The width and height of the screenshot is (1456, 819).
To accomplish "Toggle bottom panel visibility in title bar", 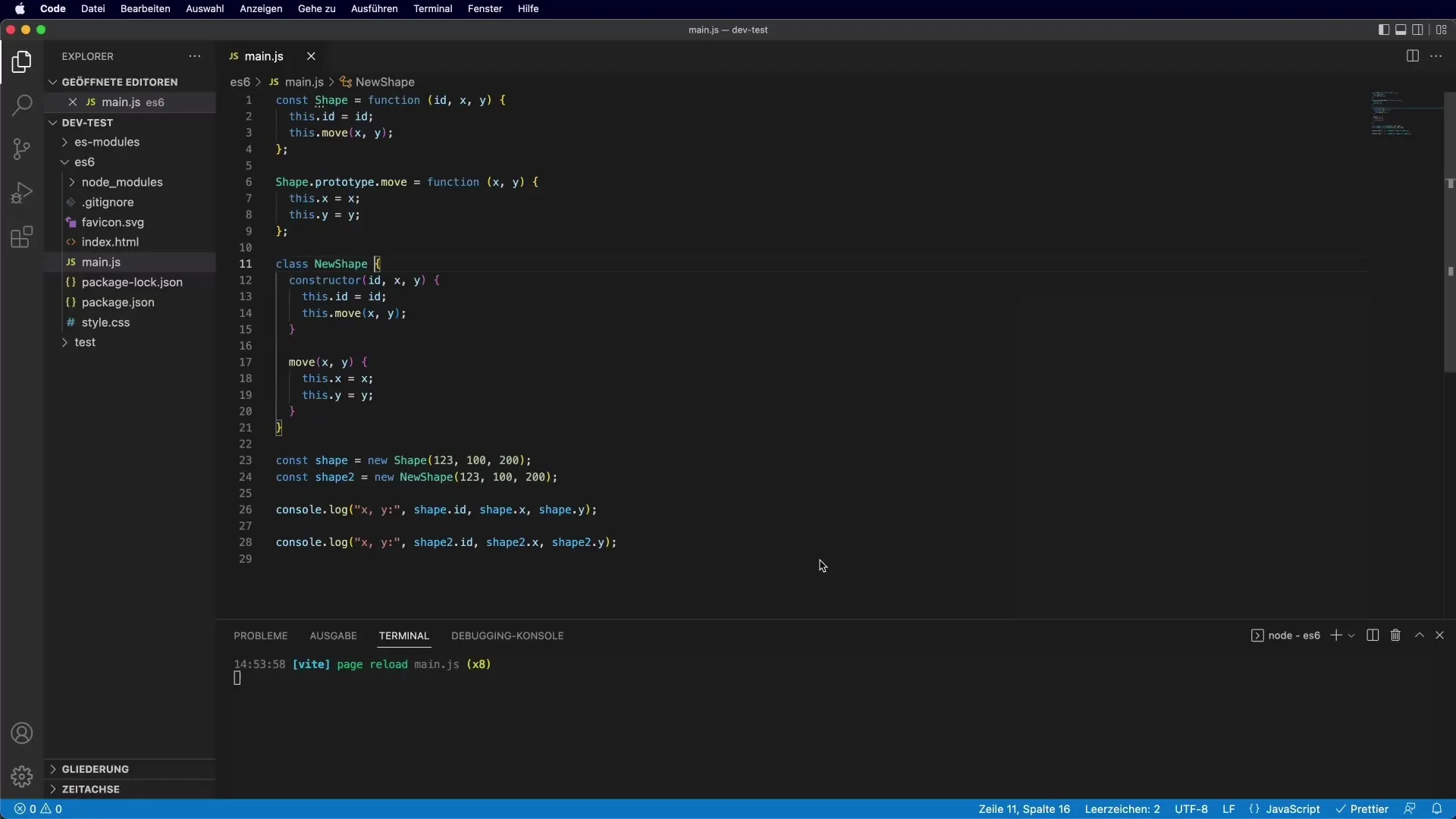I will coord(1401,30).
